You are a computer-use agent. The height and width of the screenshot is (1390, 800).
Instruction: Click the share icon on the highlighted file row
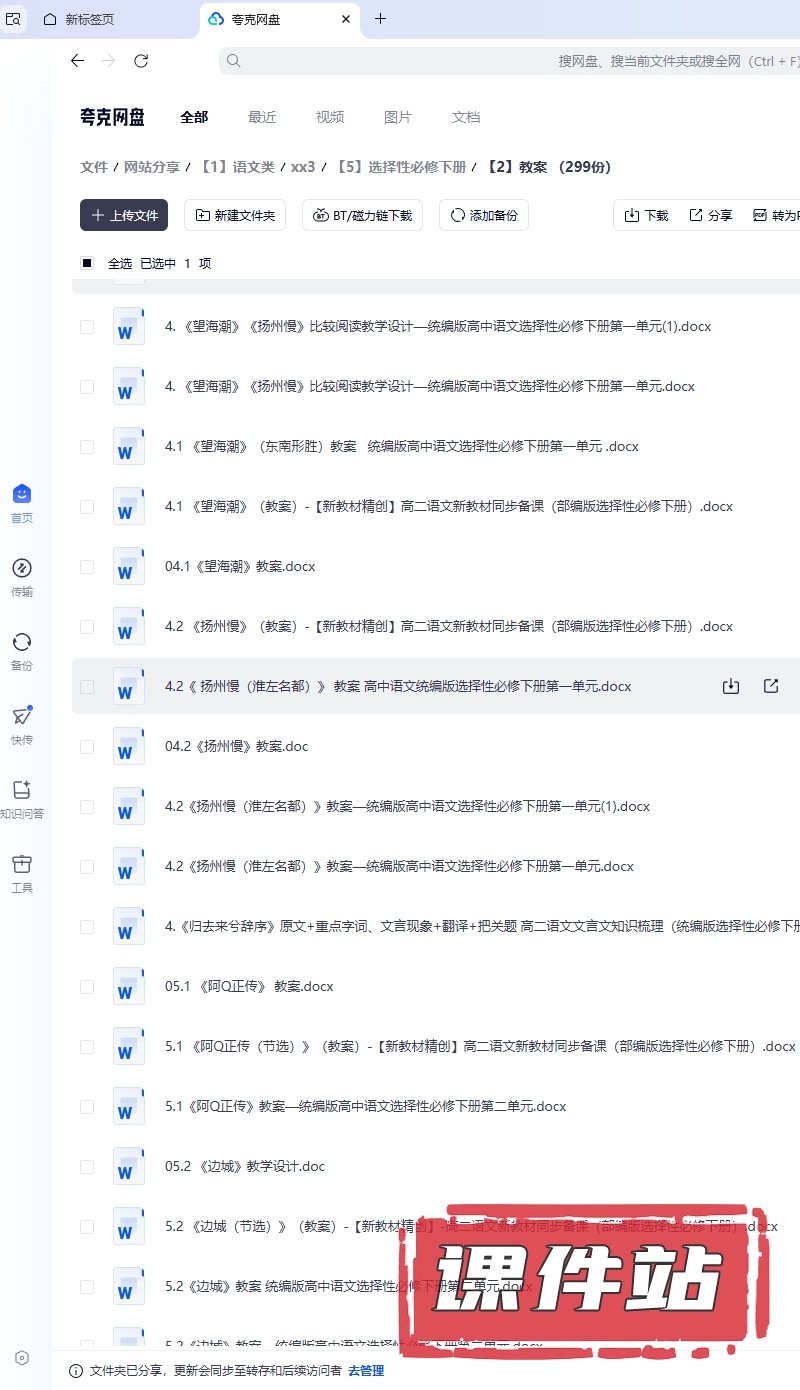pyautogui.click(x=771, y=686)
